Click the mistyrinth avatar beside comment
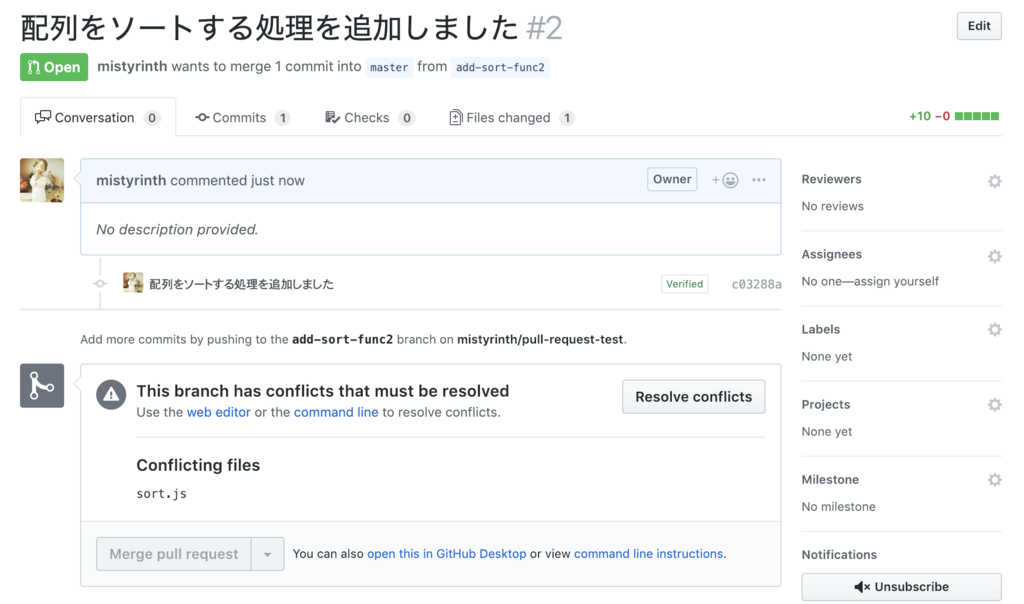This screenshot has height=604, width=1024. click(x=42, y=180)
